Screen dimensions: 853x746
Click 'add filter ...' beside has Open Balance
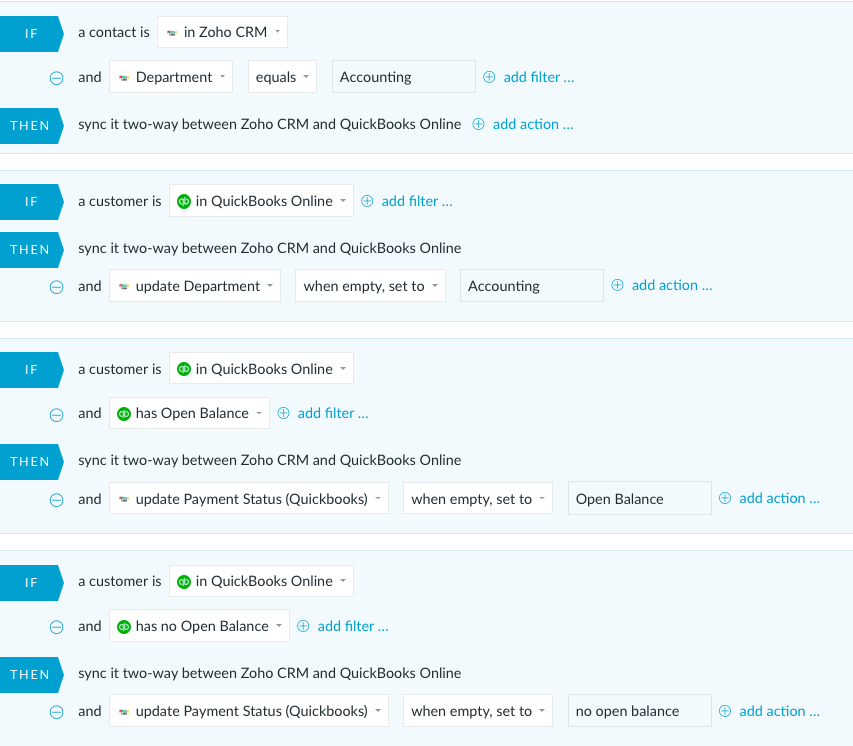pos(333,413)
